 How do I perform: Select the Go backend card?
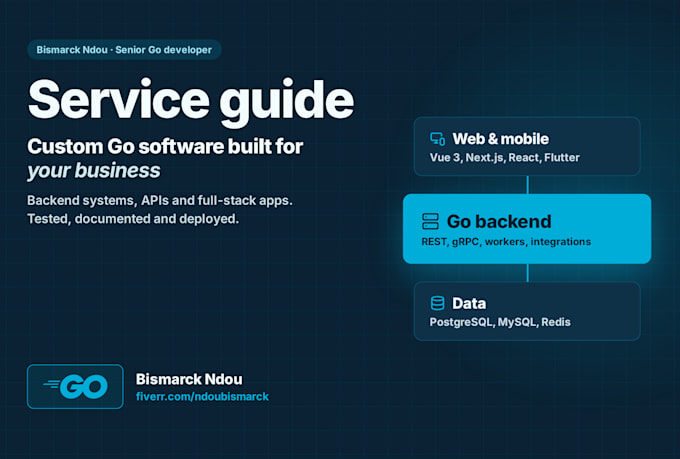[x=527, y=229]
